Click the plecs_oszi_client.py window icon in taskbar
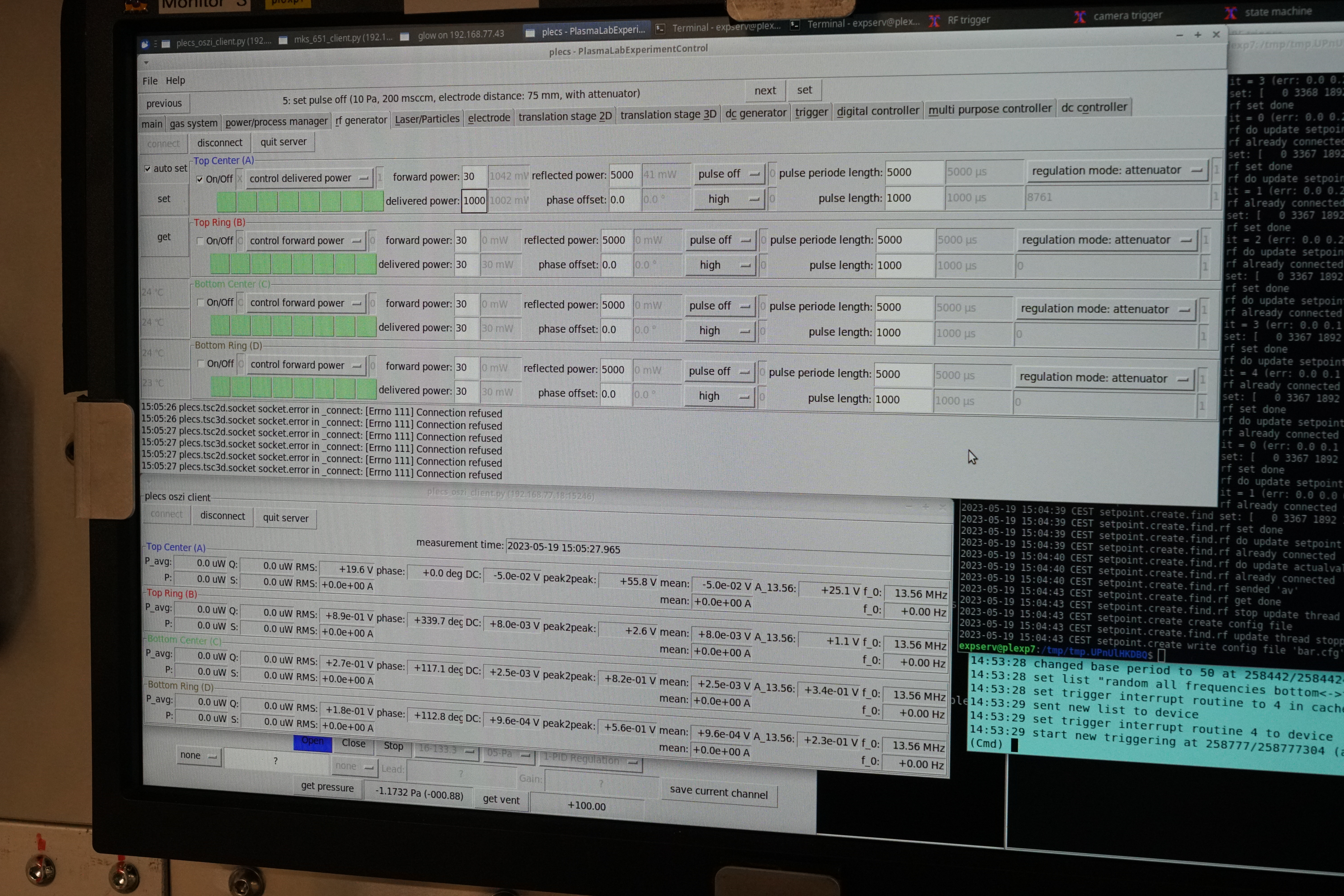1344x896 pixels. coord(166,43)
